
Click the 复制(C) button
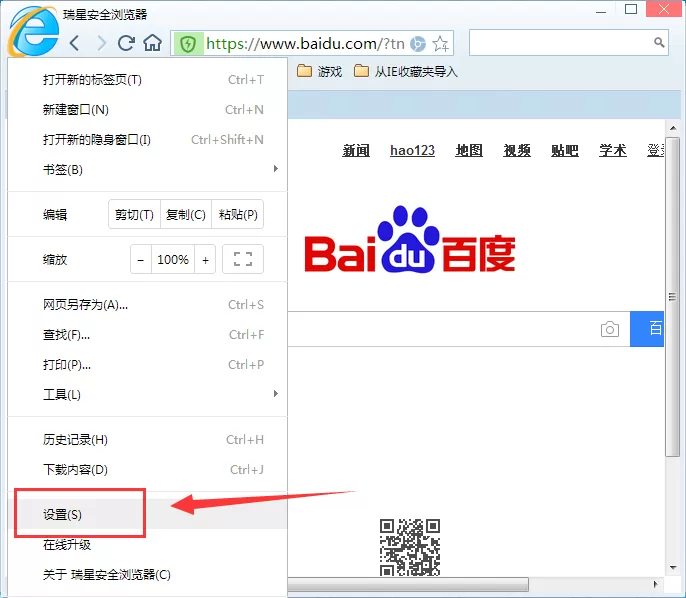point(186,214)
